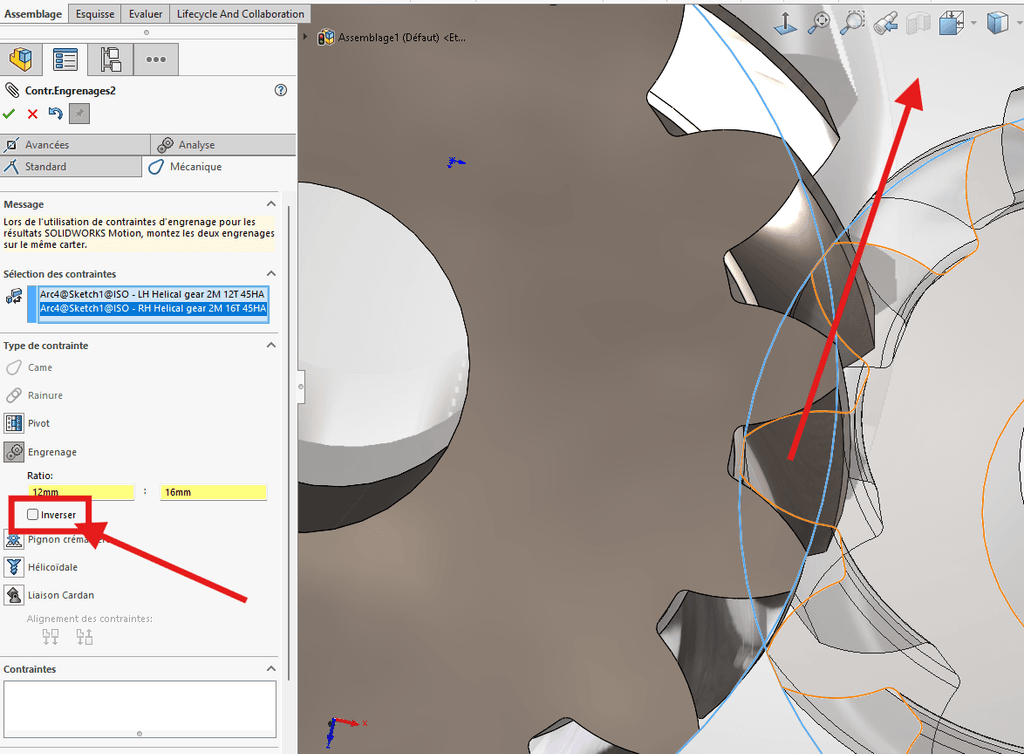The image size is (1024, 754).
Task: Click the Zoom to Fit icon
Action: pos(818,23)
